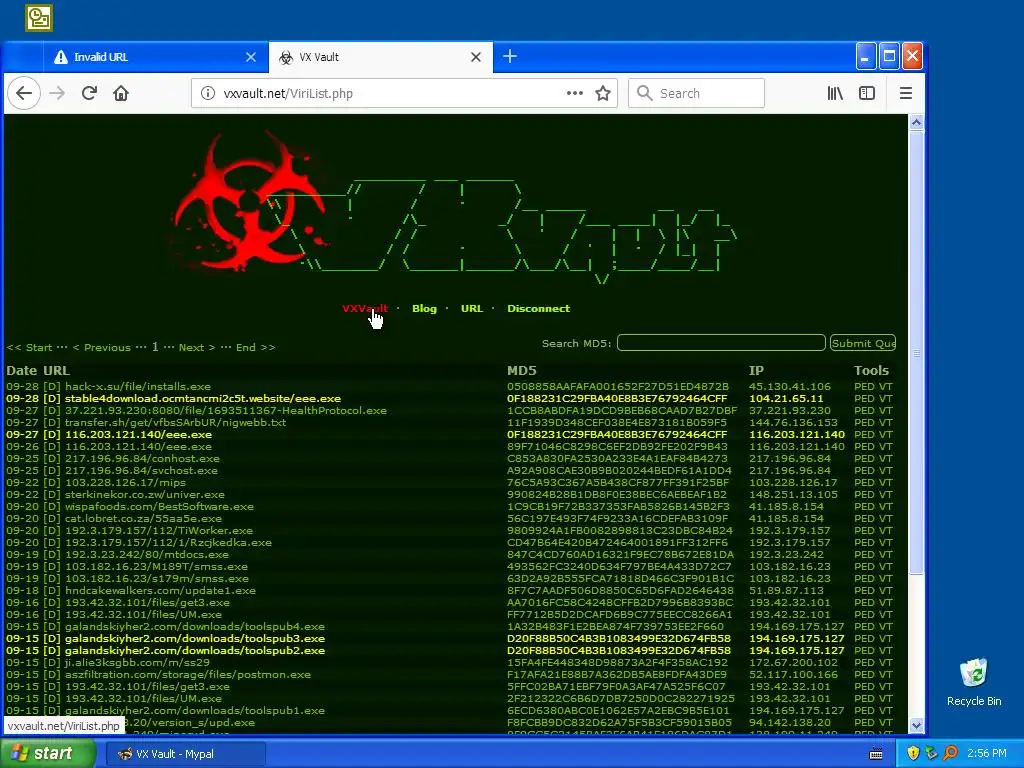
Task: Go to Start pagination link
Action: pyautogui.click(x=29, y=347)
